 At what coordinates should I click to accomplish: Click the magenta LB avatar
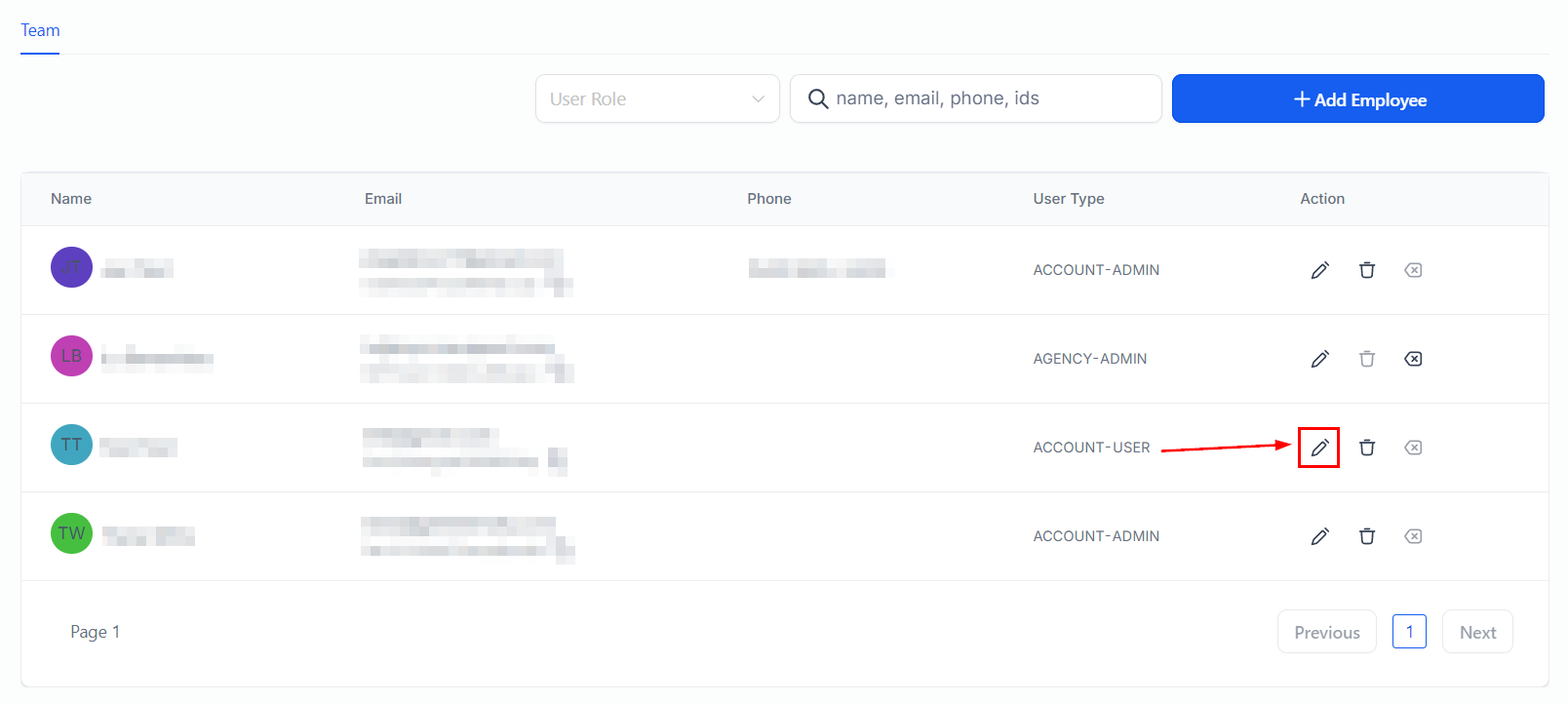coord(71,356)
